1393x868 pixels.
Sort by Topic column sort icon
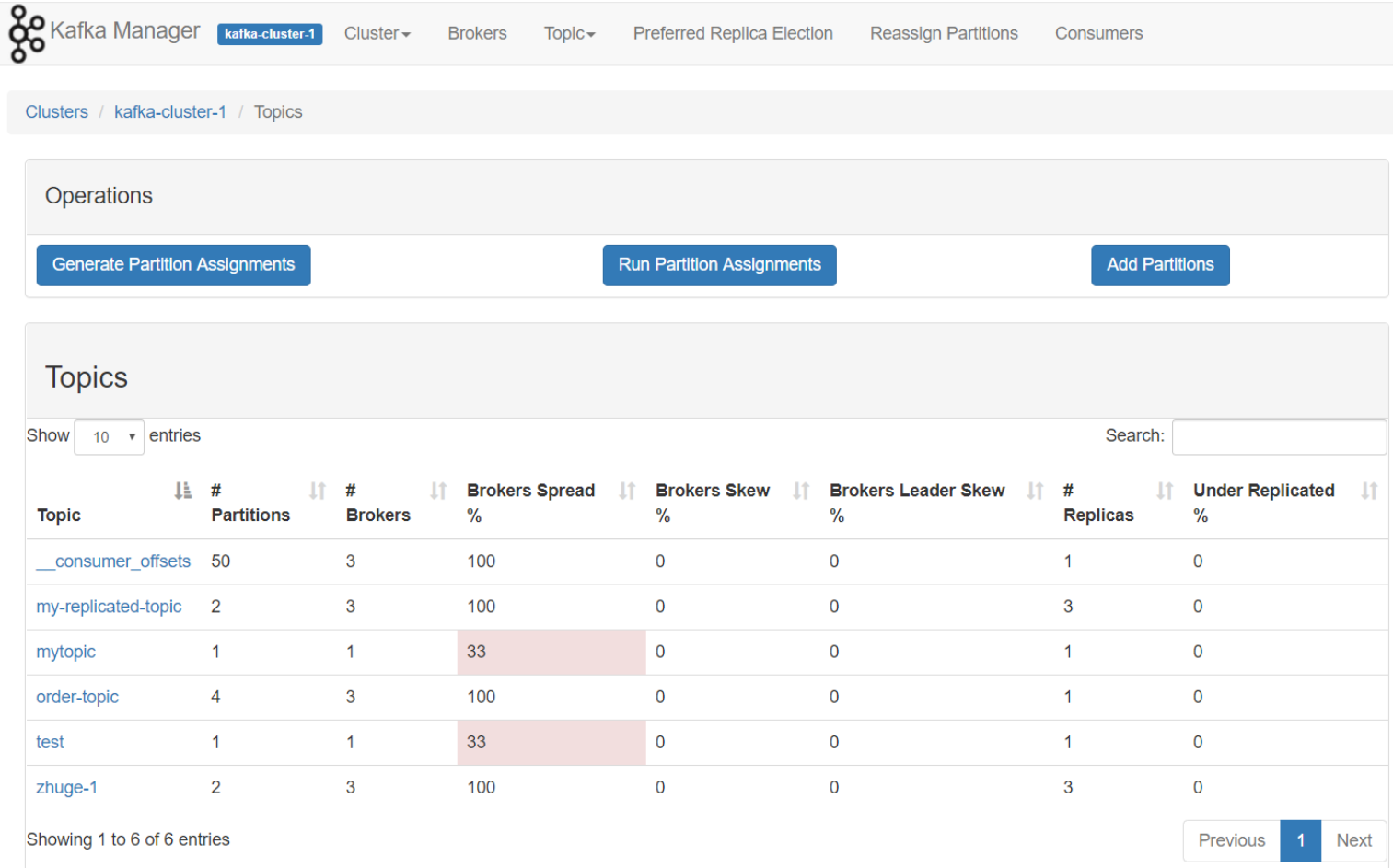click(x=183, y=491)
